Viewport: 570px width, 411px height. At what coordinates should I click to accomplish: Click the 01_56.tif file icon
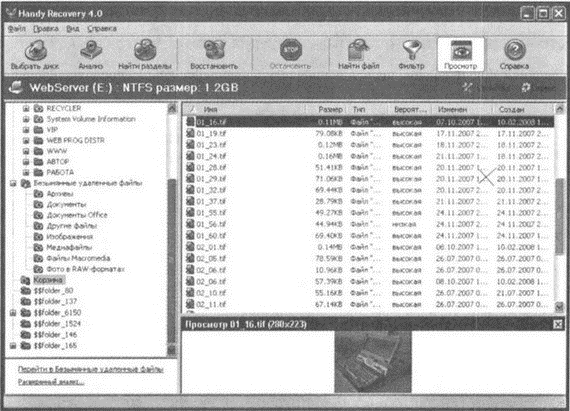[x=190, y=224]
